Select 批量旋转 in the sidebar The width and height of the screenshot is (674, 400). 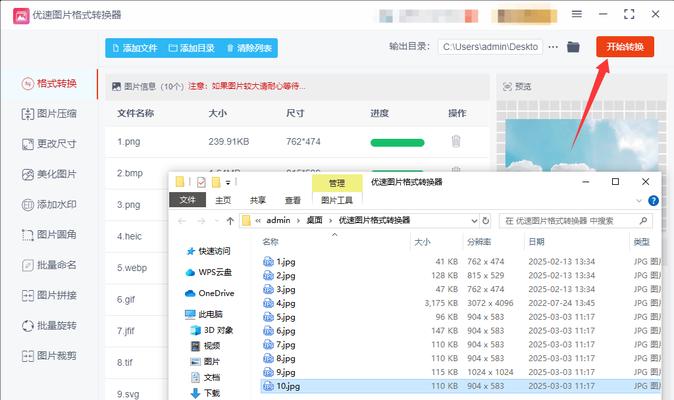[x=49, y=326]
